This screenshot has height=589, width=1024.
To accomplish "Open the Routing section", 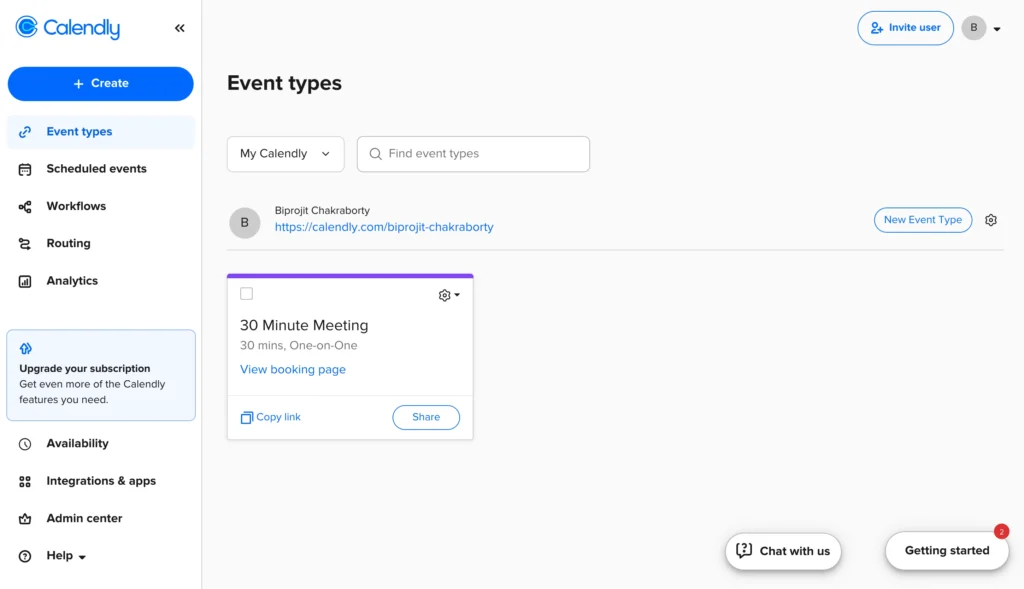I will pos(68,243).
